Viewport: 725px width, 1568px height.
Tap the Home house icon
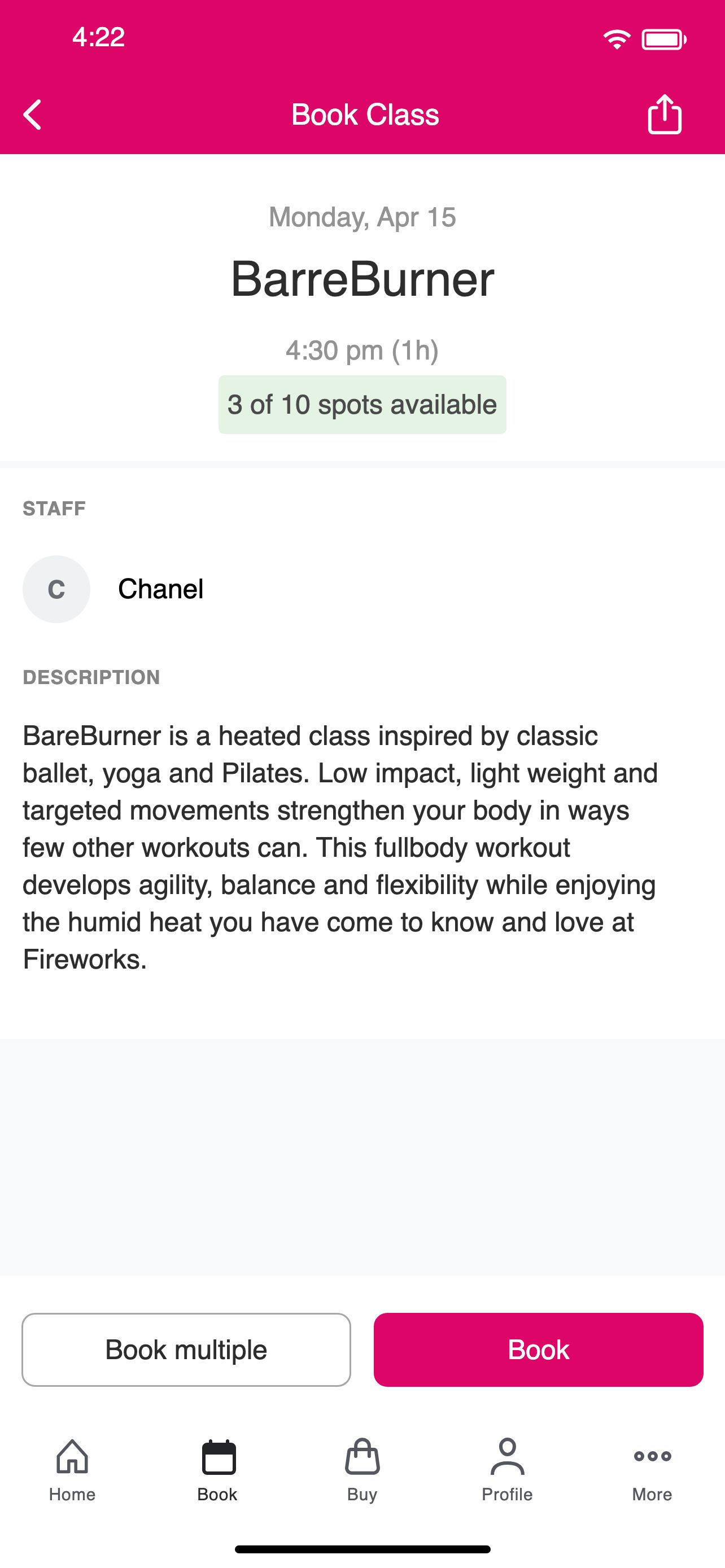click(x=72, y=1457)
